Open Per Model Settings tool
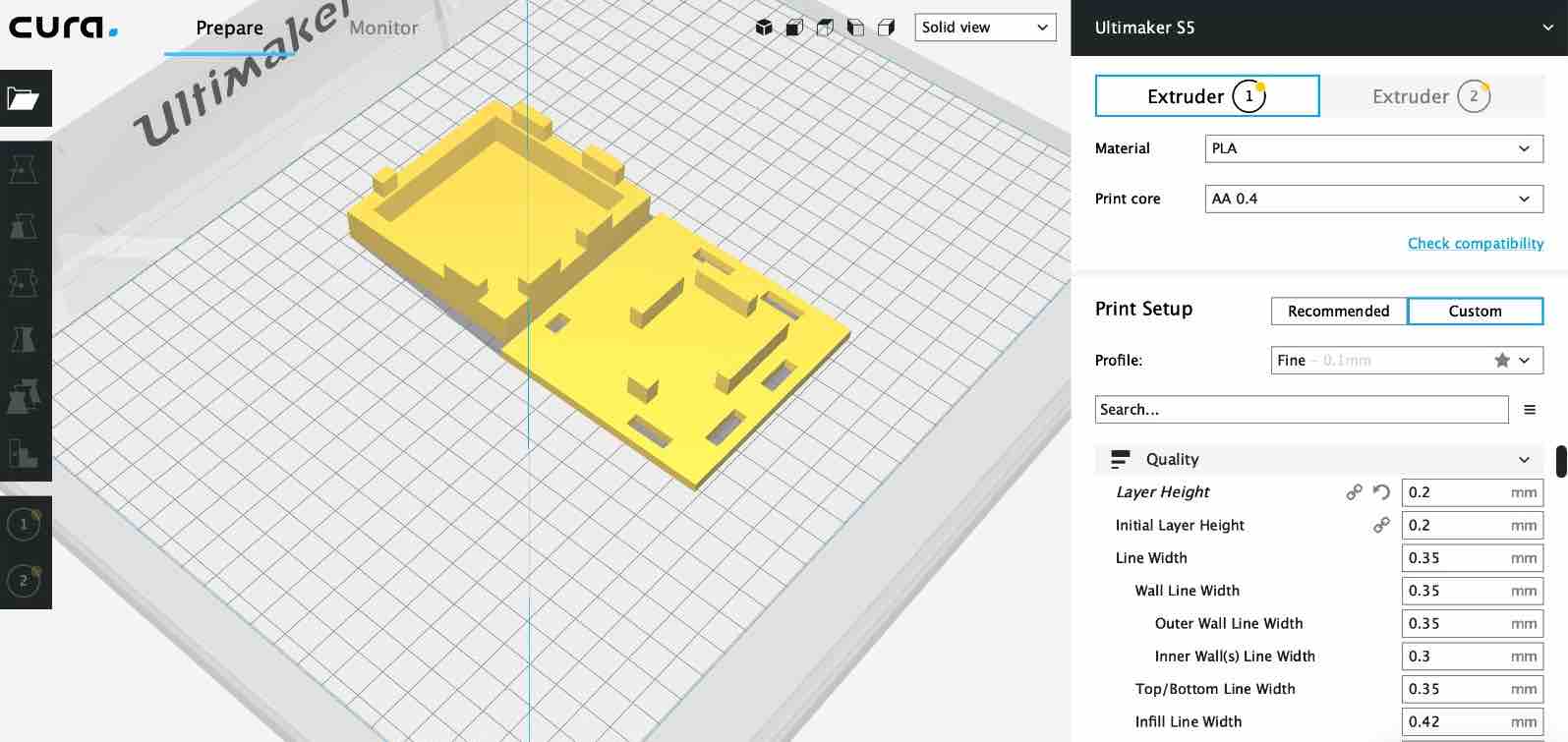Image resolution: width=1568 pixels, height=742 pixels. 25,397
